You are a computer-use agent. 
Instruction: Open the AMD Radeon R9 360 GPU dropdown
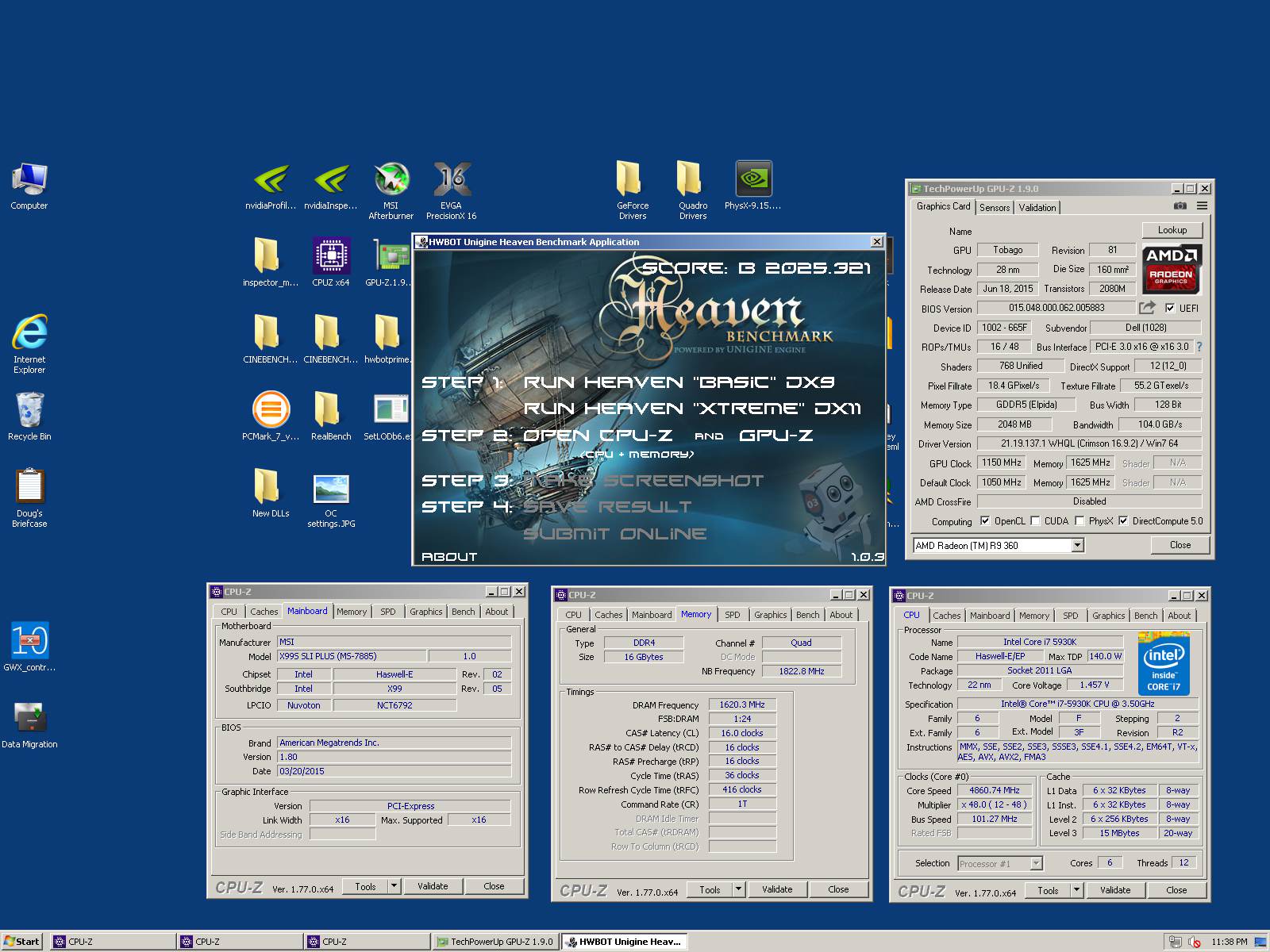pos(1077,545)
